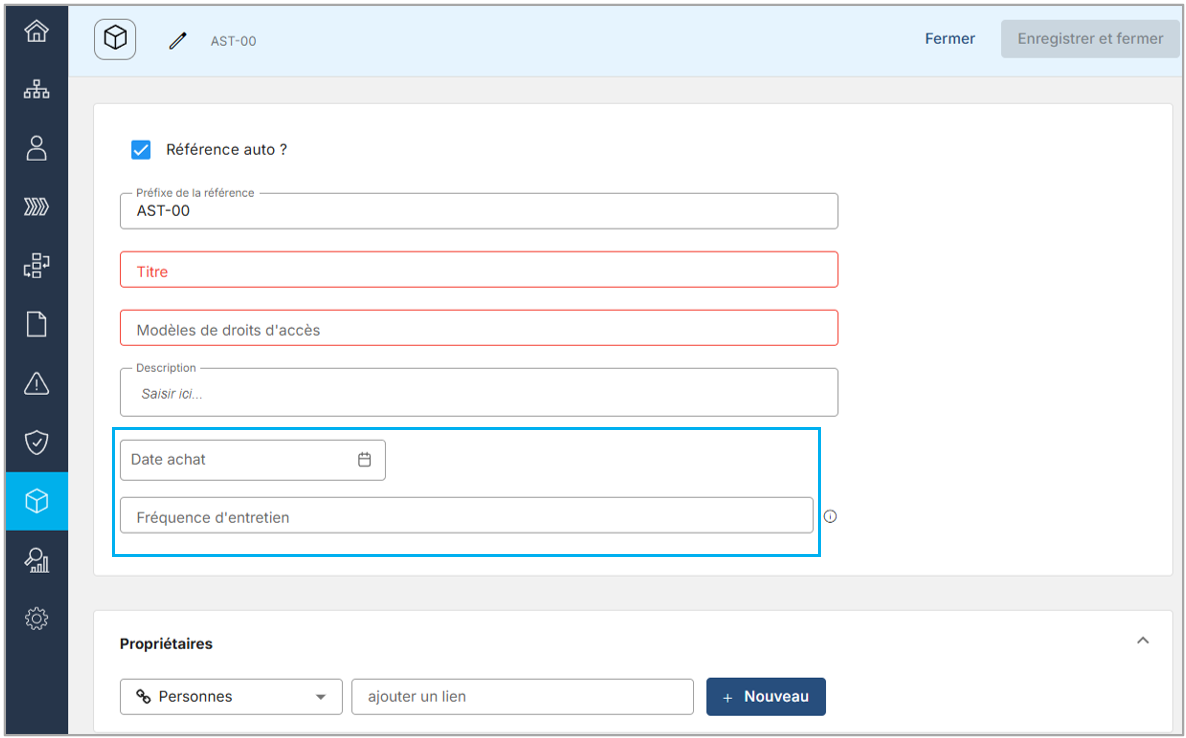Click the Enregistrer et fermer button
The height and width of the screenshot is (738, 1186).
[1090, 39]
